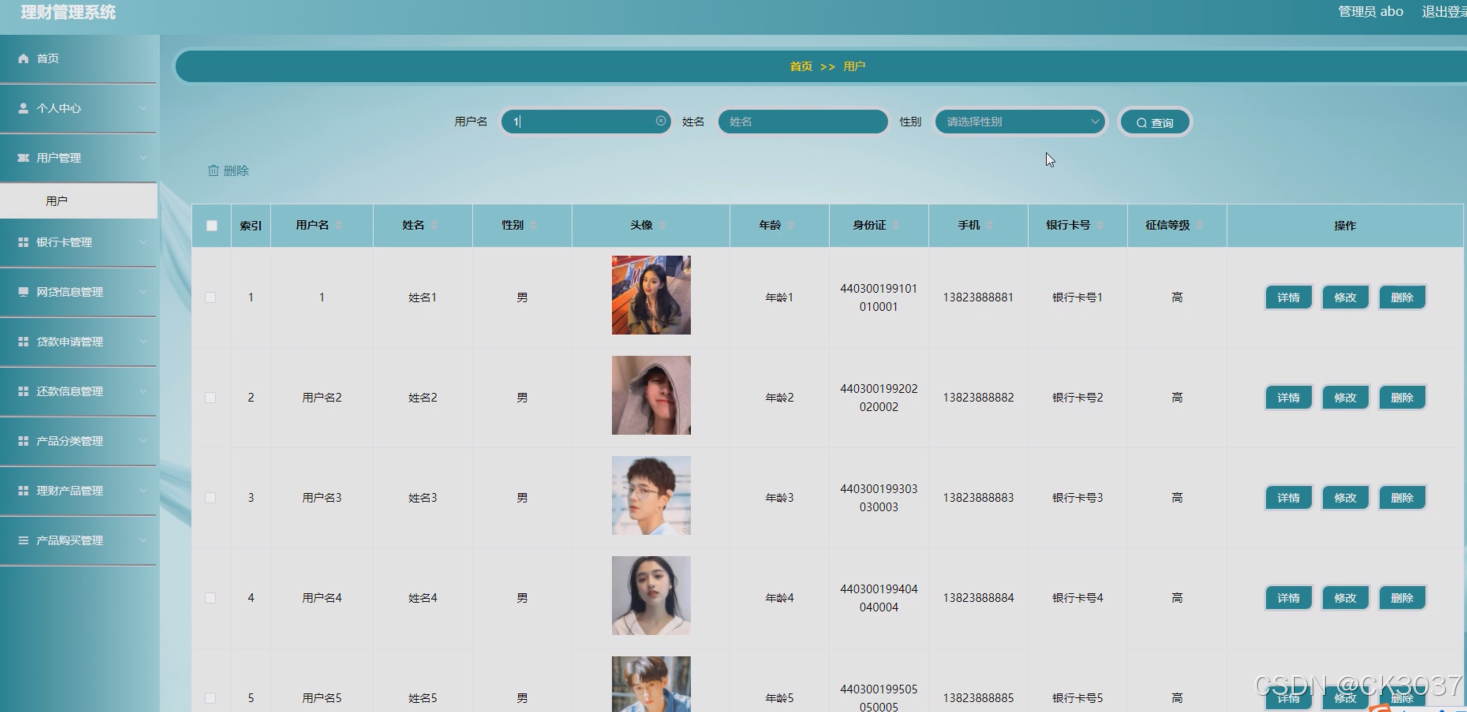Clear the 用户名 search field with the X icon
Image resolution: width=1467 pixels, height=712 pixels.
click(x=661, y=121)
